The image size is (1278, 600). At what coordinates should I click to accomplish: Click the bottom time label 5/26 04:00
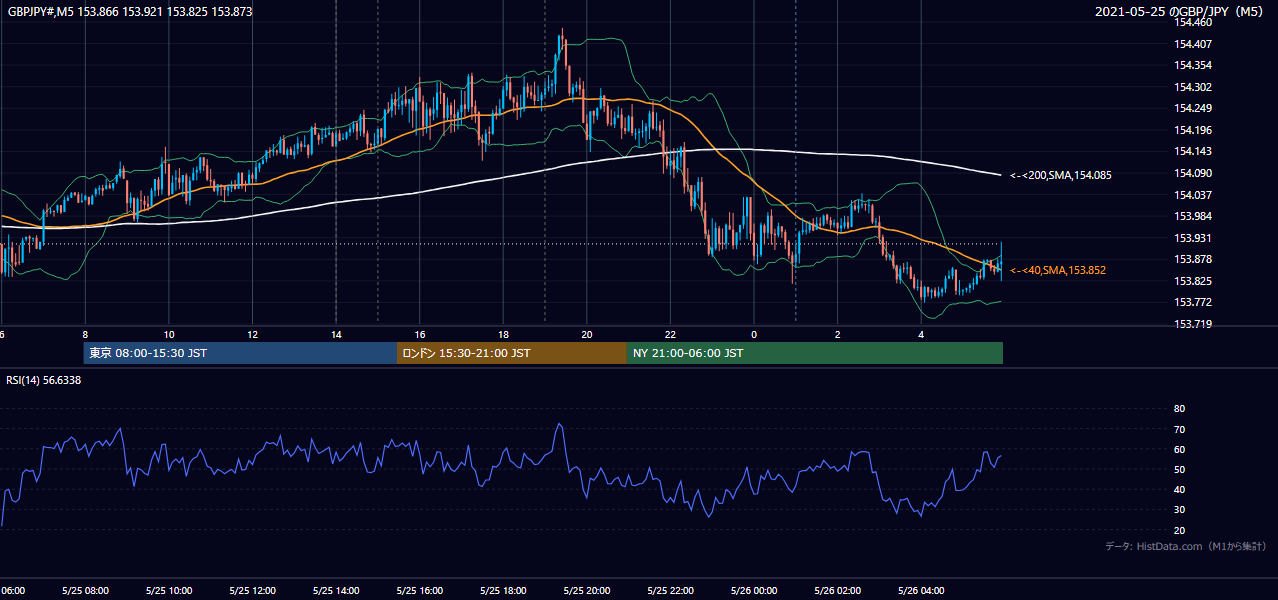pyautogui.click(x=921, y=591)
